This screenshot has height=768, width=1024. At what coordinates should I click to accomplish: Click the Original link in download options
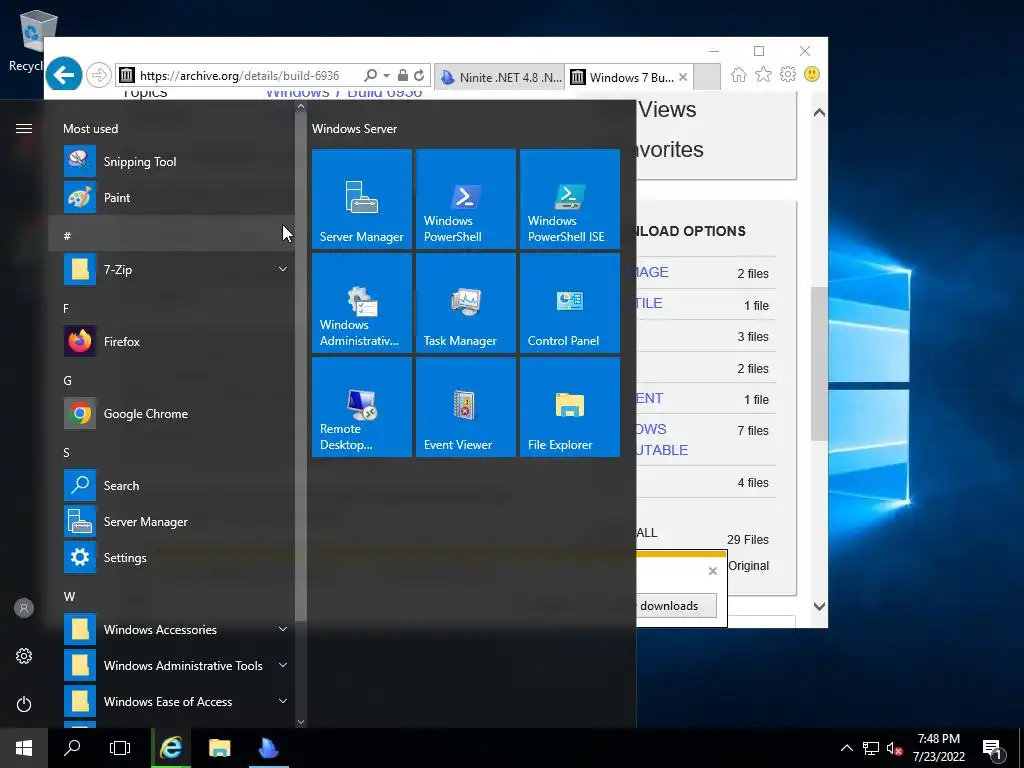pos(748,566)
